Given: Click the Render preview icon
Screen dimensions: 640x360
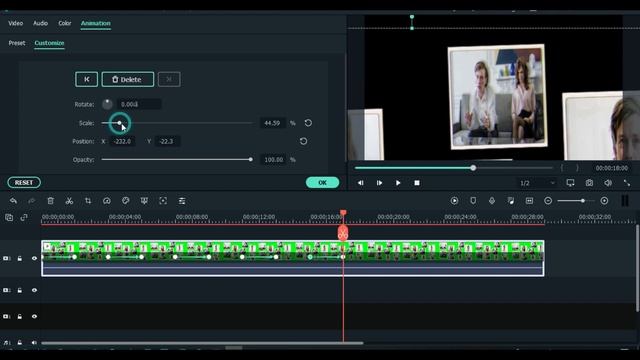Looking at the screenshot, I should 454,201.
